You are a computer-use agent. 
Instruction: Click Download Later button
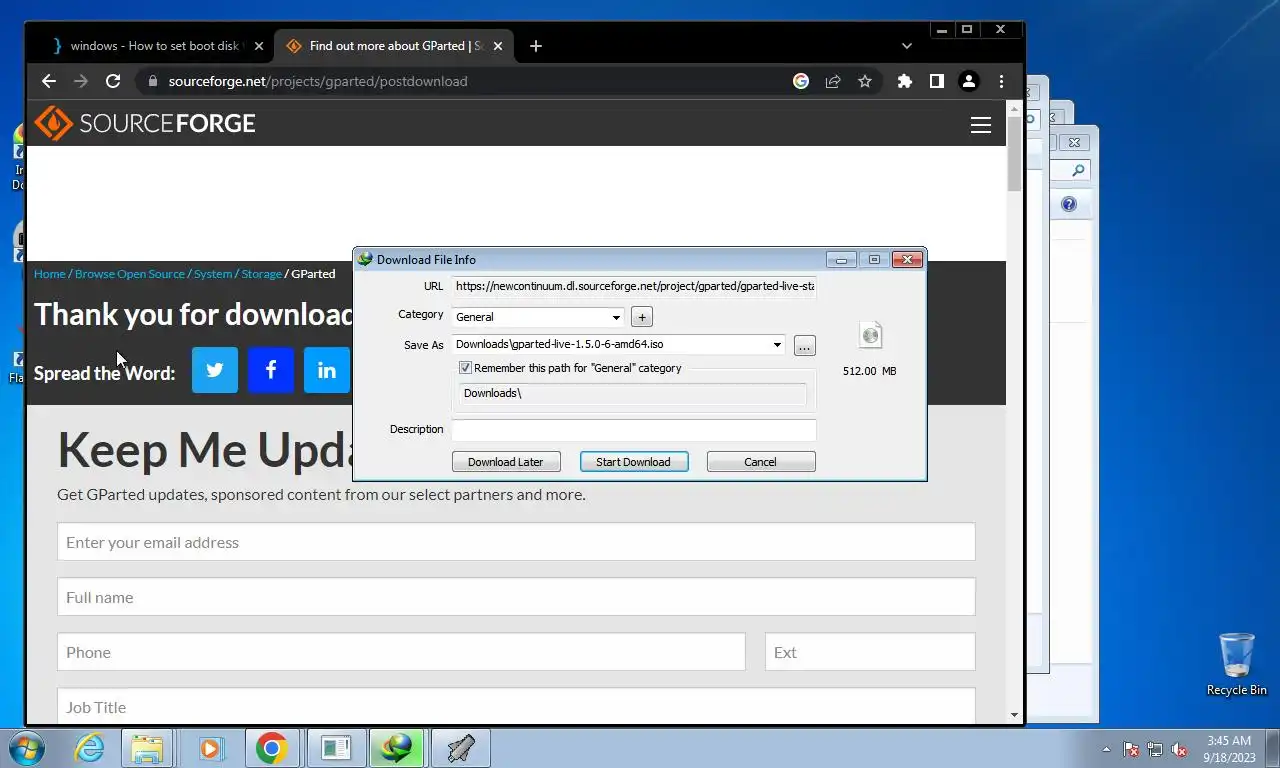tap(506, 462)
